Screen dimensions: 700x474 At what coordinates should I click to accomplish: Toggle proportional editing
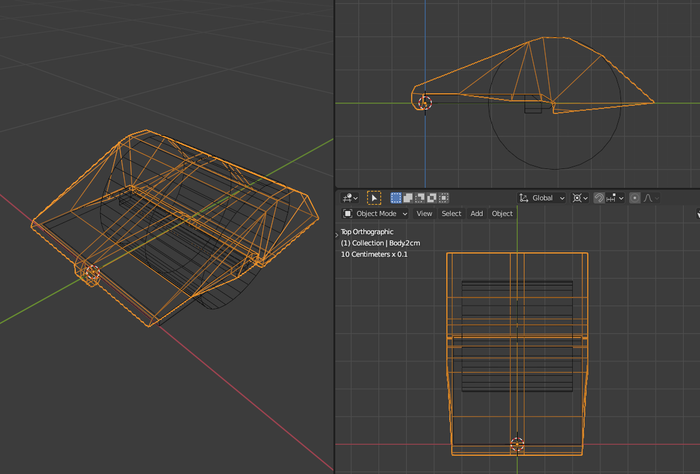coord(635,198)
